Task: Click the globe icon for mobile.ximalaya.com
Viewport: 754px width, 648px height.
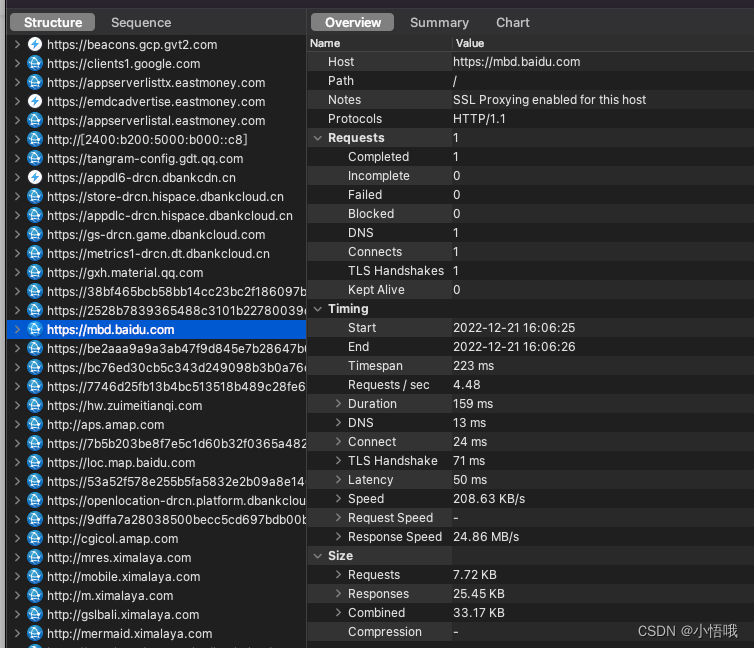Action: point(35,576)
